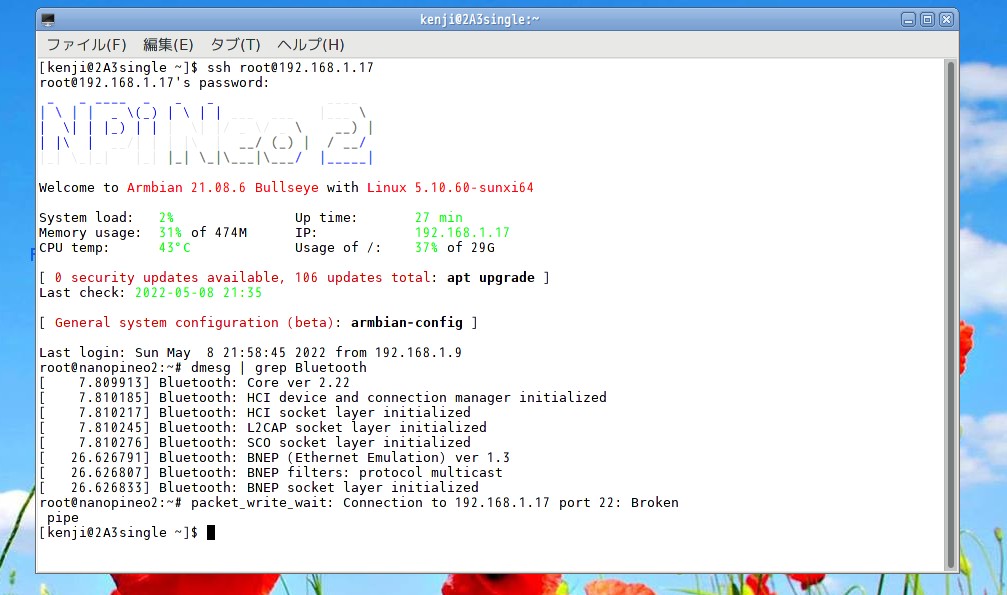Click the scrollbar up arrow
Image resolution: width=1007 pixels, height=595 pixels.
950,66
